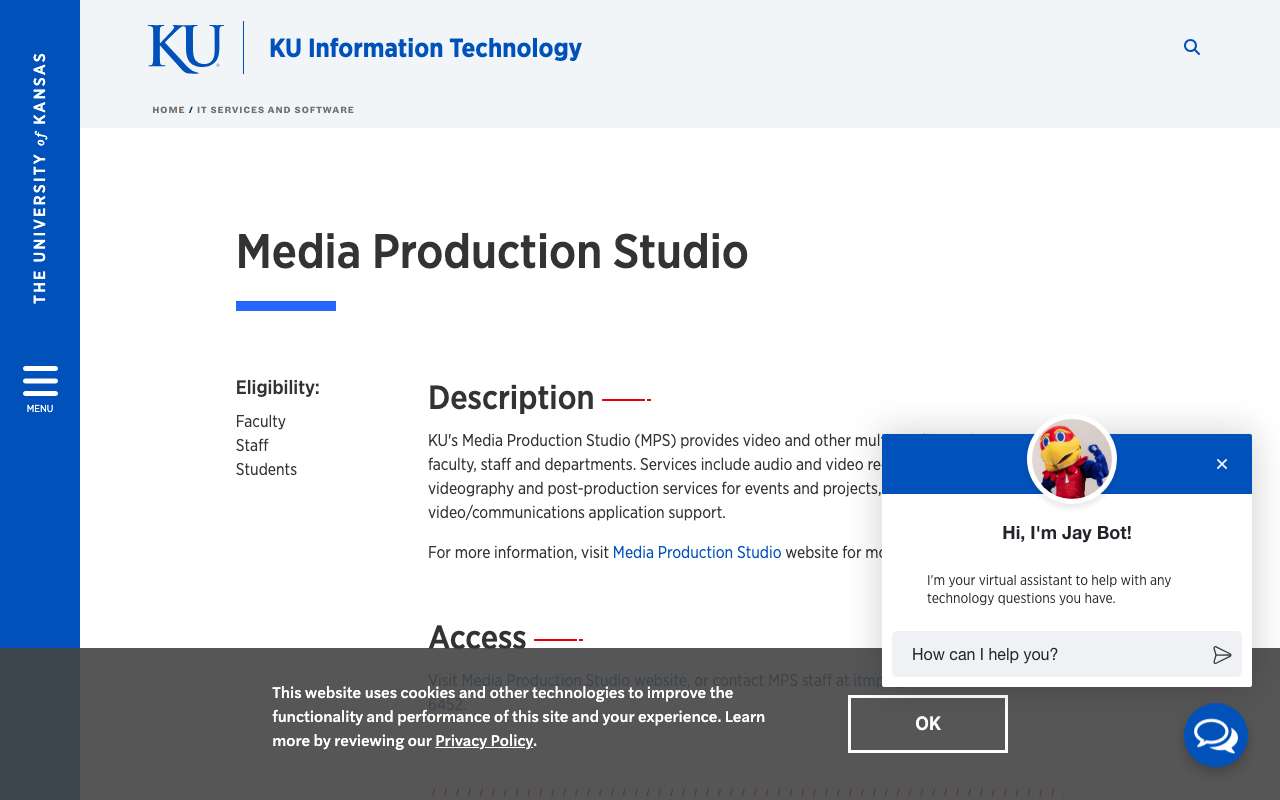
Task: Click the round chat bubble launcher
Action: [x=1215, y=735]
